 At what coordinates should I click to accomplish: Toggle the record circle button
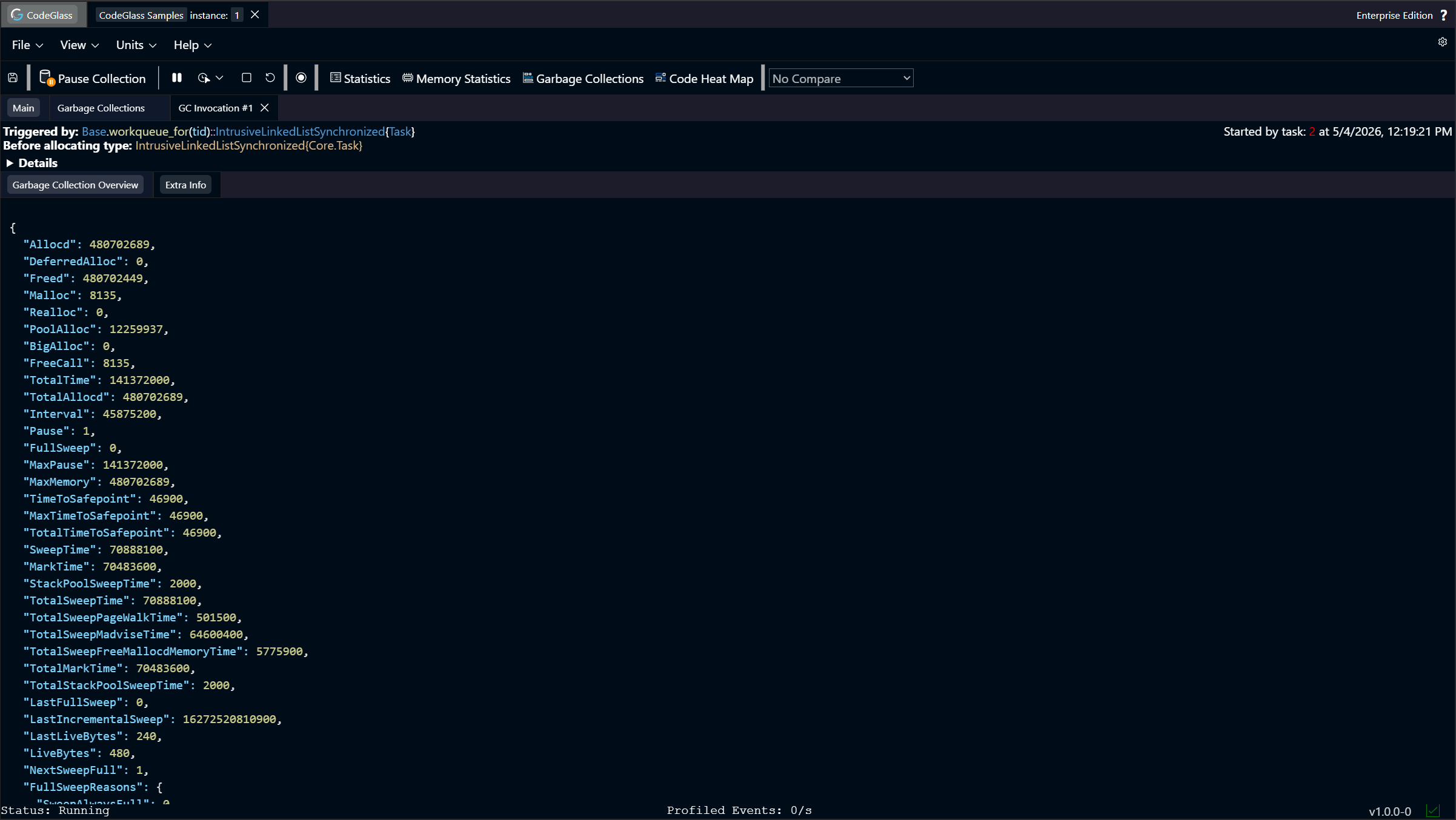pos(301,78)
